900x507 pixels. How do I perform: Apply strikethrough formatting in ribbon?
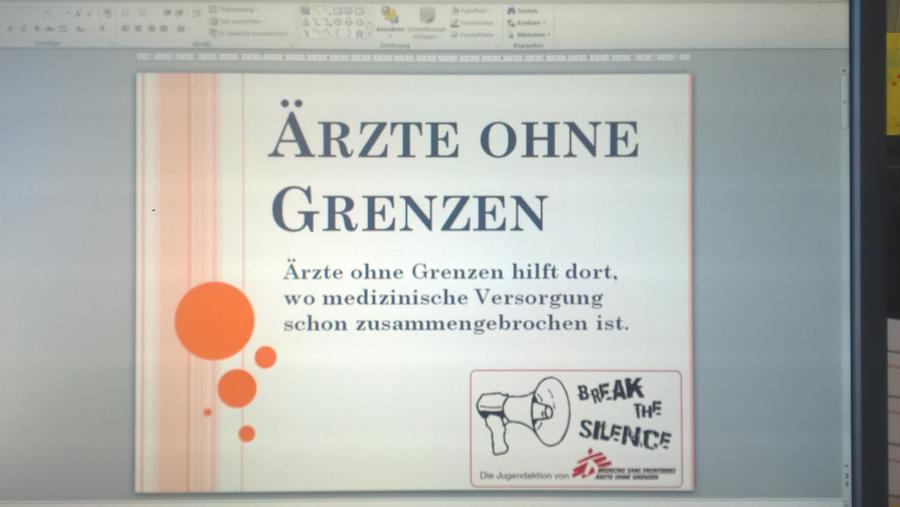tap(50, 28)
